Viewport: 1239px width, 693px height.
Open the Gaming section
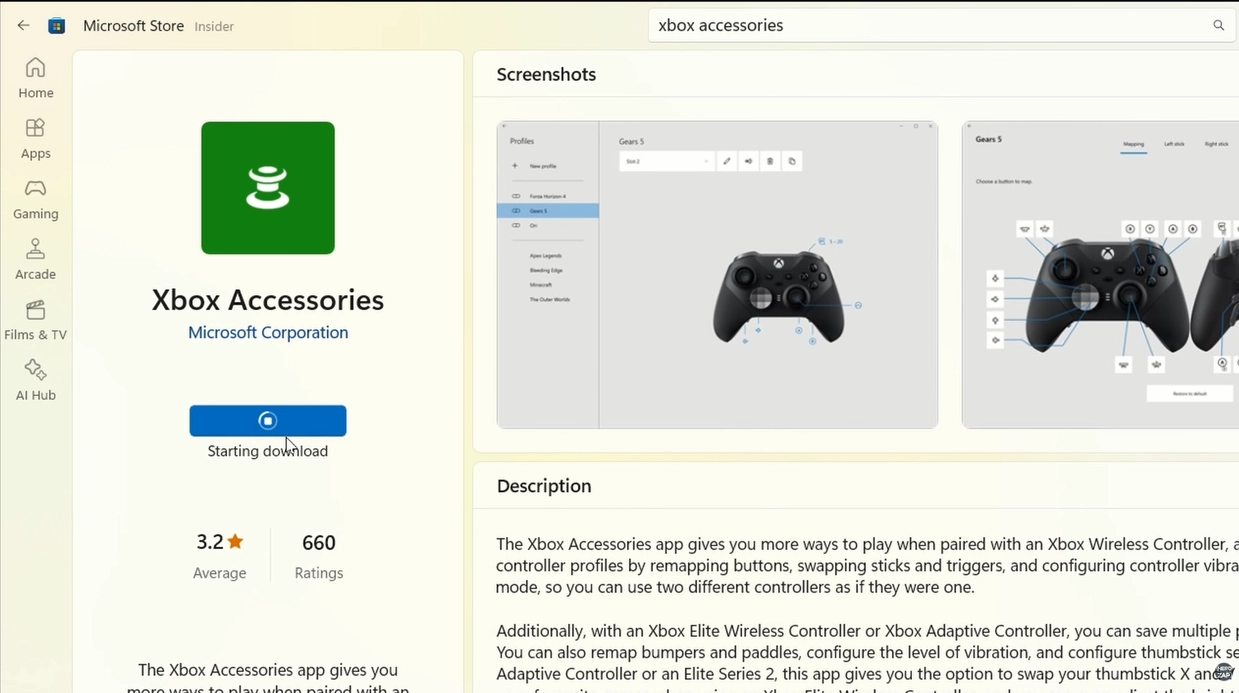(35, 199)
